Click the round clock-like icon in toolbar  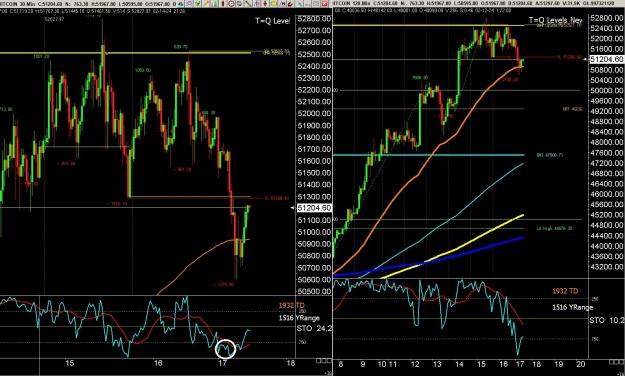tap(232, 4)
